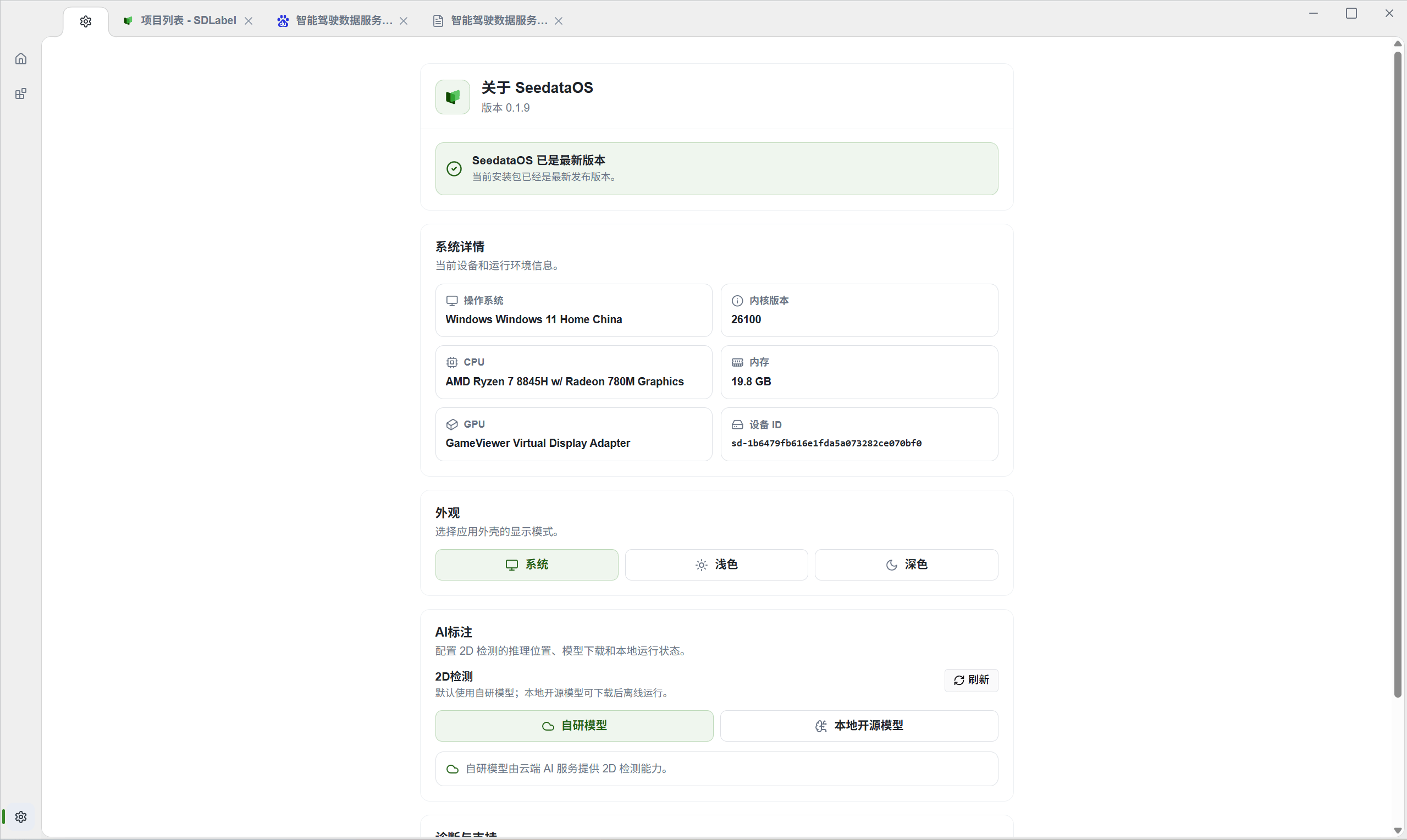Image resolution: width=1407 pixels, height=840 pixels.
Task: Close the 项目列表 - SDLabel tab
Action: 249,21
